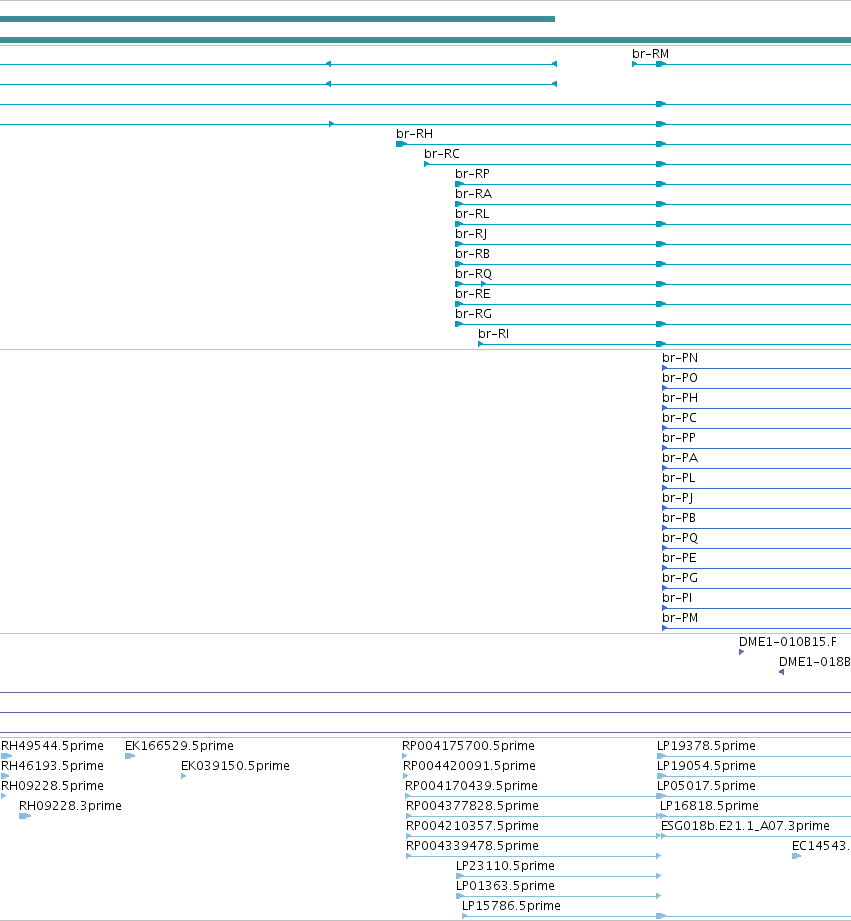This screenshot has height=921, width=851.
Task: Click the br-PE protein label
Action: tap(680, 557)
